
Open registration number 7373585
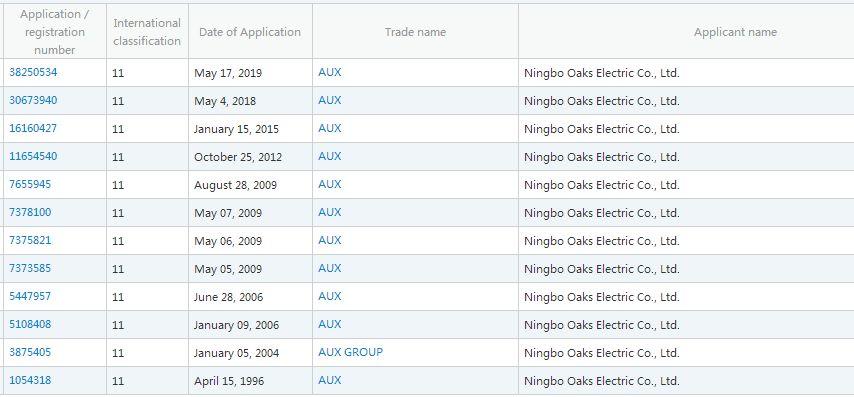(x=30, y=268)
